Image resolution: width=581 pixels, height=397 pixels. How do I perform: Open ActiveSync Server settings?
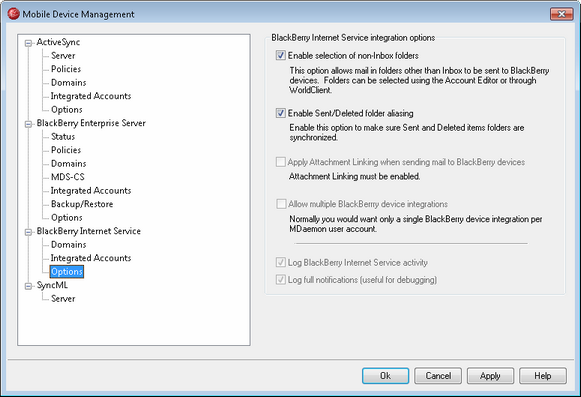(63, 56)
